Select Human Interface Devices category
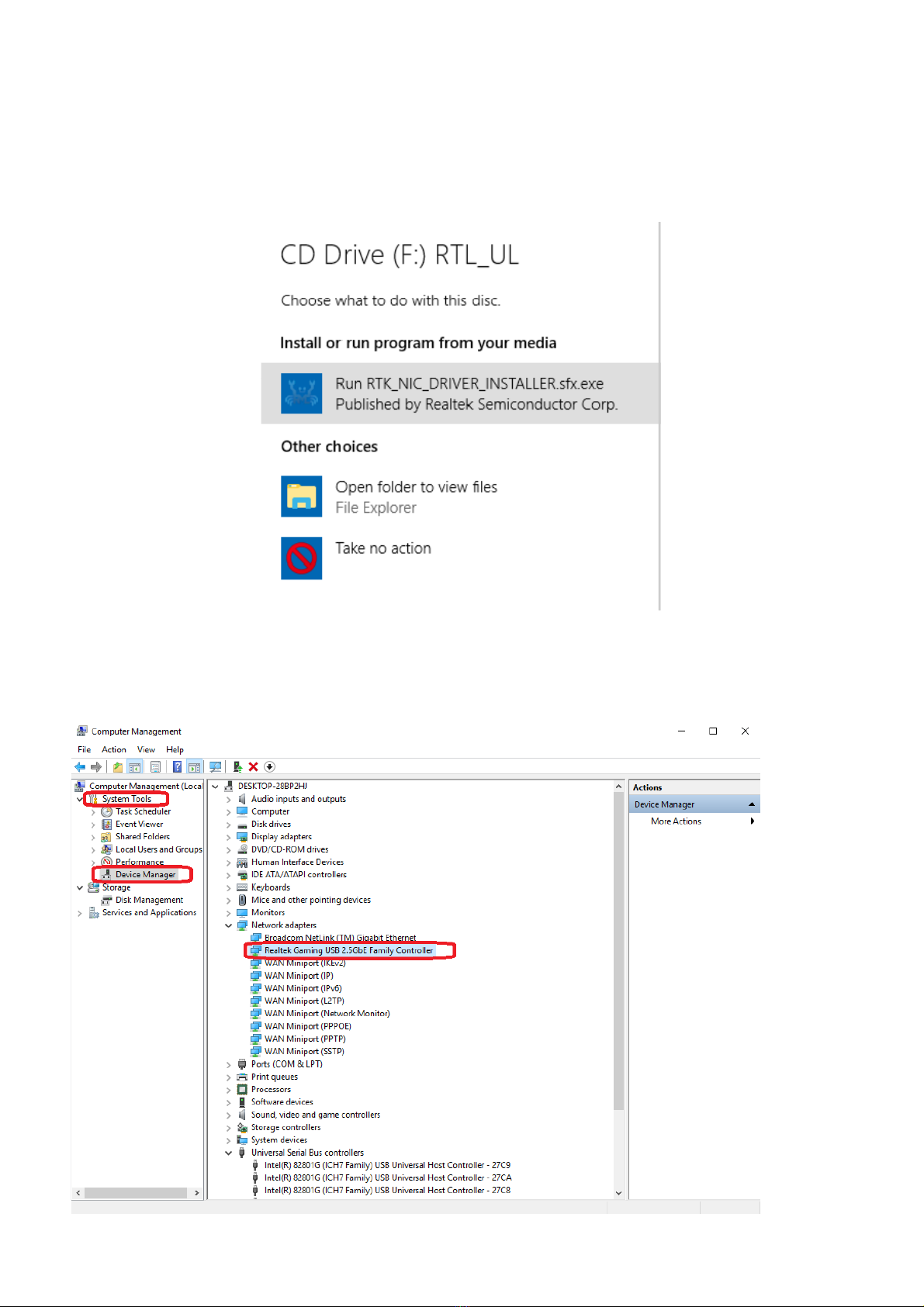Image resolution: width=924 pixels, height=1307 pixels. tap(297, 862)
